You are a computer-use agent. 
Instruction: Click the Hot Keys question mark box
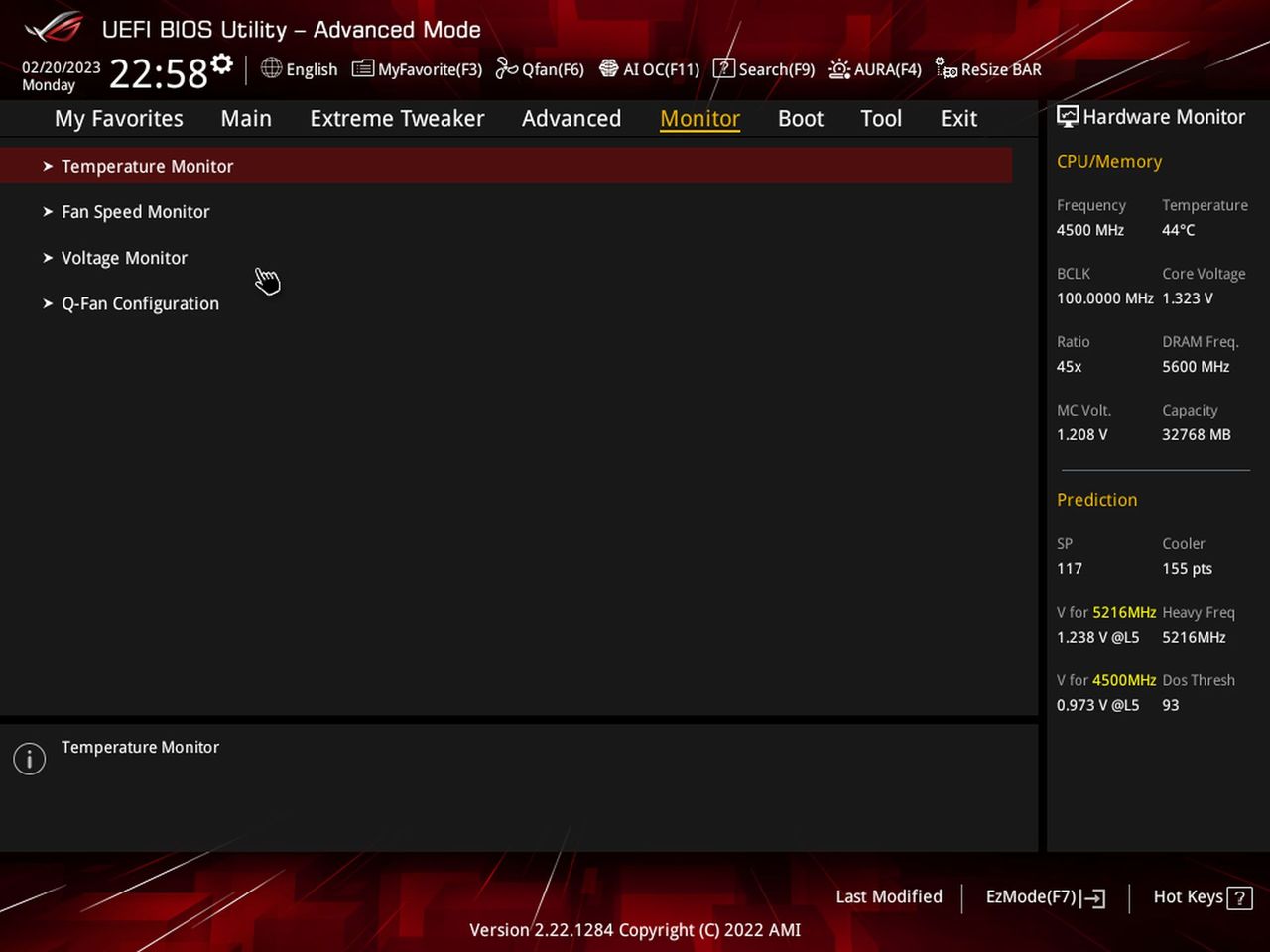(1239, 898)
